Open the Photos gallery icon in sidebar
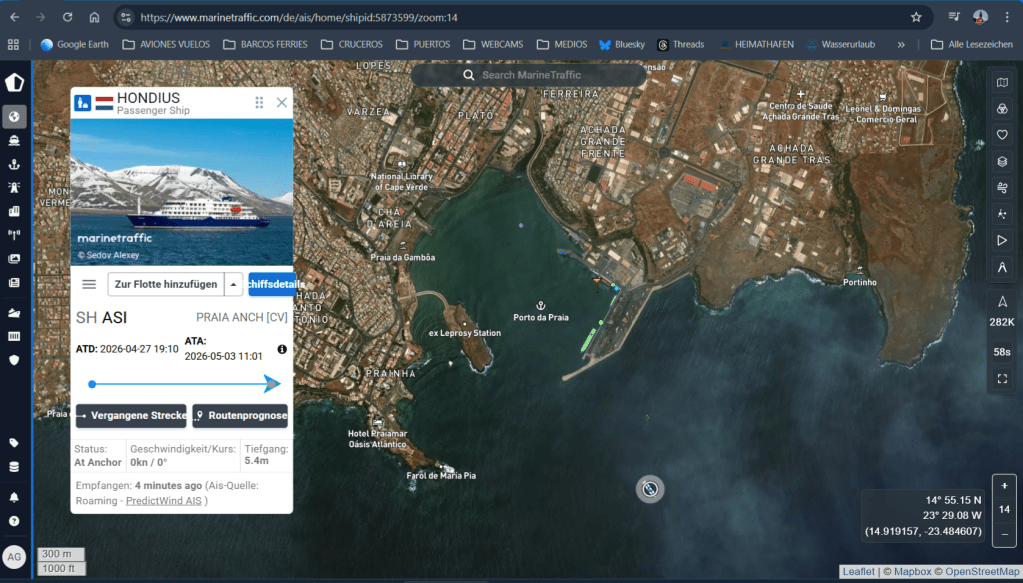1023x583 pixels. pyautogui.click(x=14, y=259)
